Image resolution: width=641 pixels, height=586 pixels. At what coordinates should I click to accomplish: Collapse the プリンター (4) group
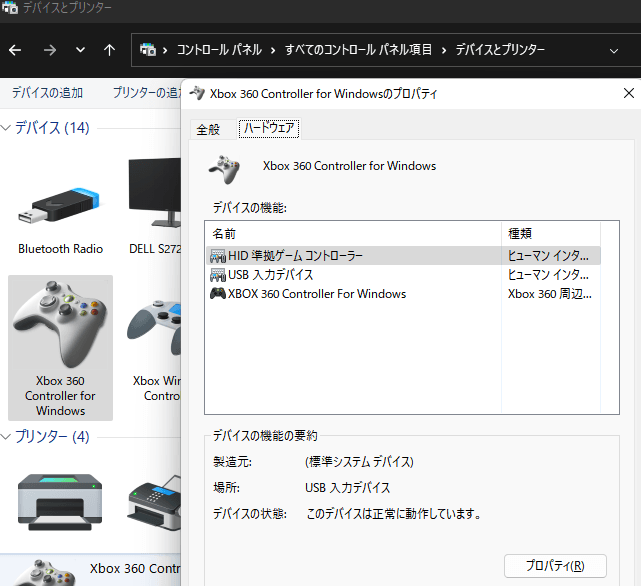(x=7, y=437)
